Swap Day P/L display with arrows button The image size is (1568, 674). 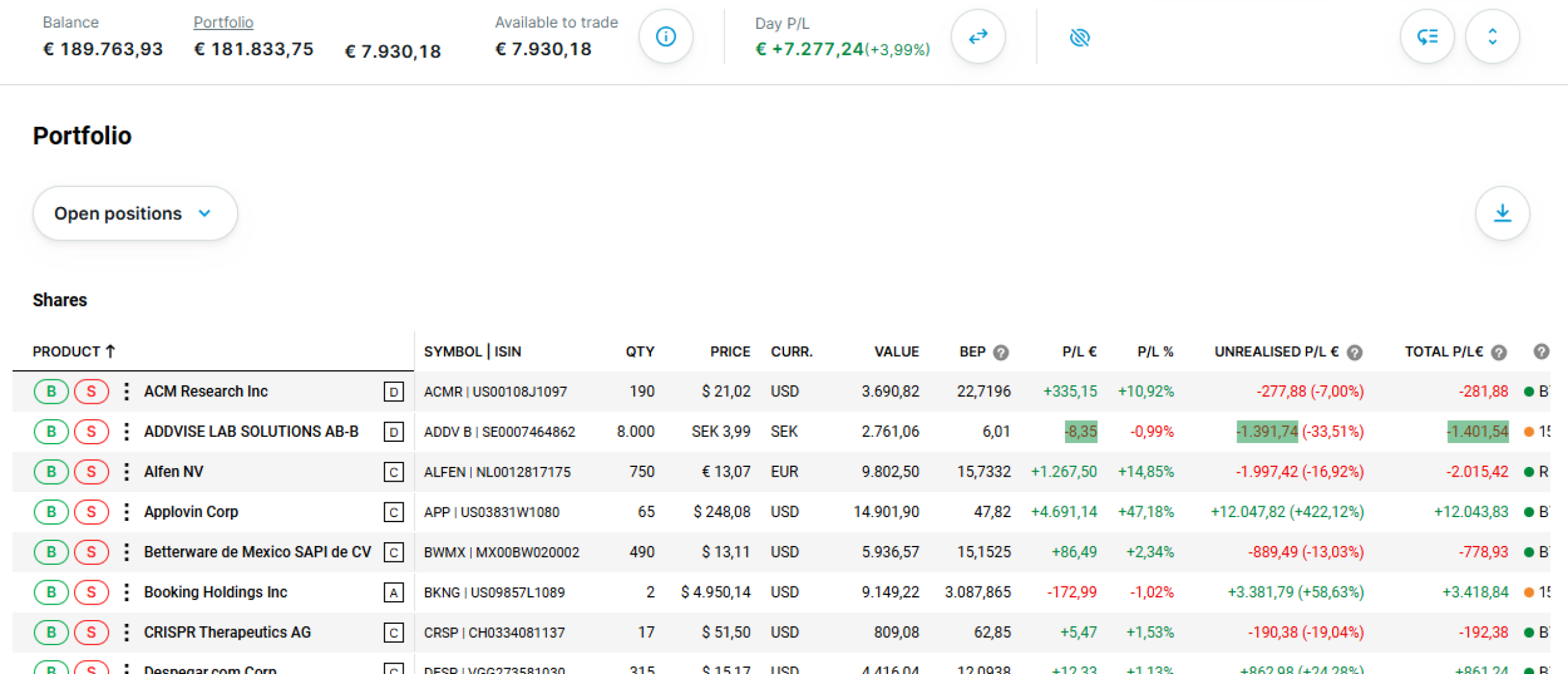tap(978, 37)
